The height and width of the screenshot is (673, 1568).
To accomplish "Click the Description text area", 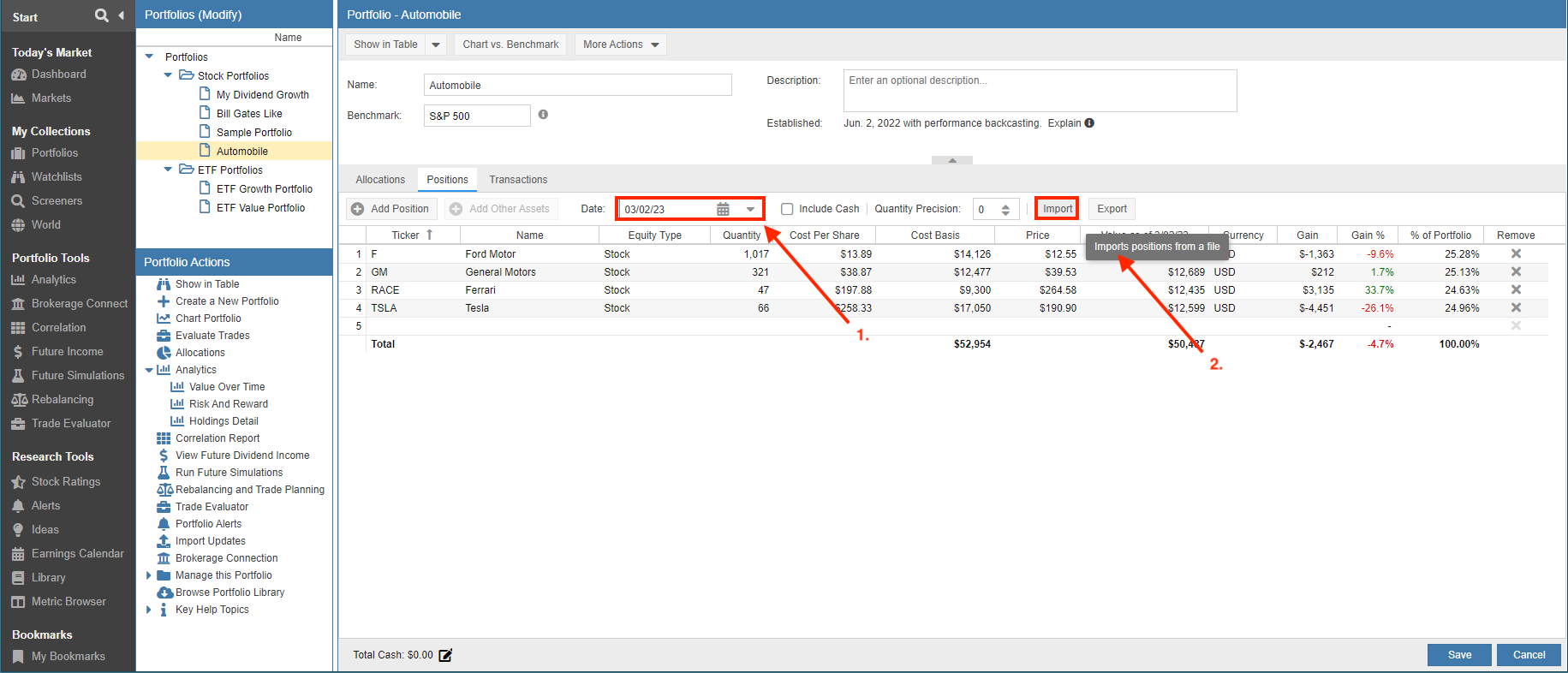I will click(x=1040, y=91).
